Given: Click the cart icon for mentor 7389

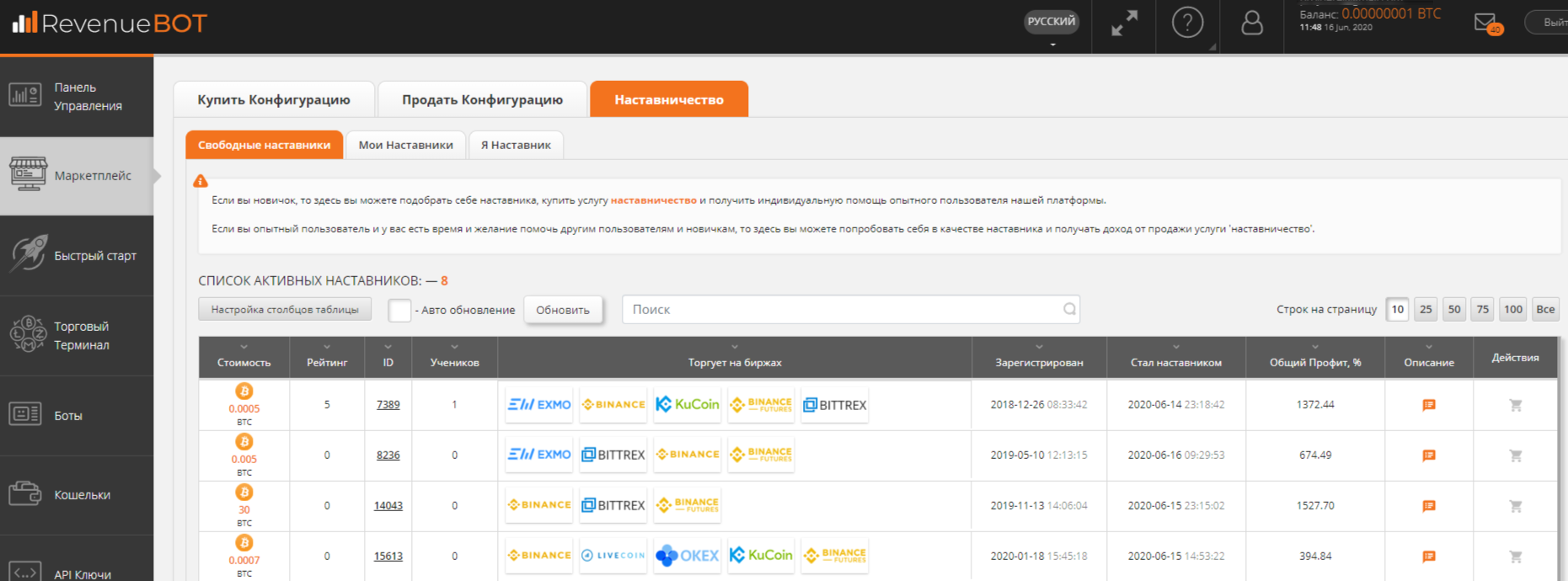Looking at the screenshot, I should [x=1515, y=405].
